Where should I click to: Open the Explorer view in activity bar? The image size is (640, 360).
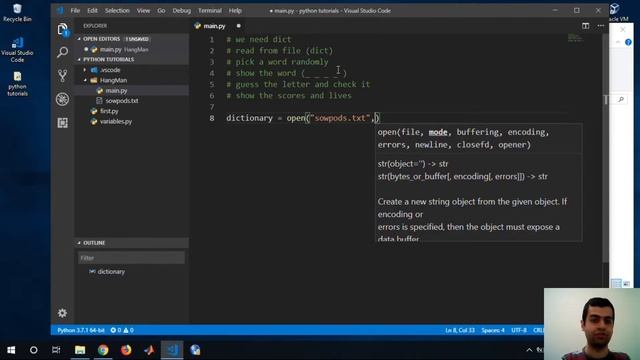coord(62,29)
